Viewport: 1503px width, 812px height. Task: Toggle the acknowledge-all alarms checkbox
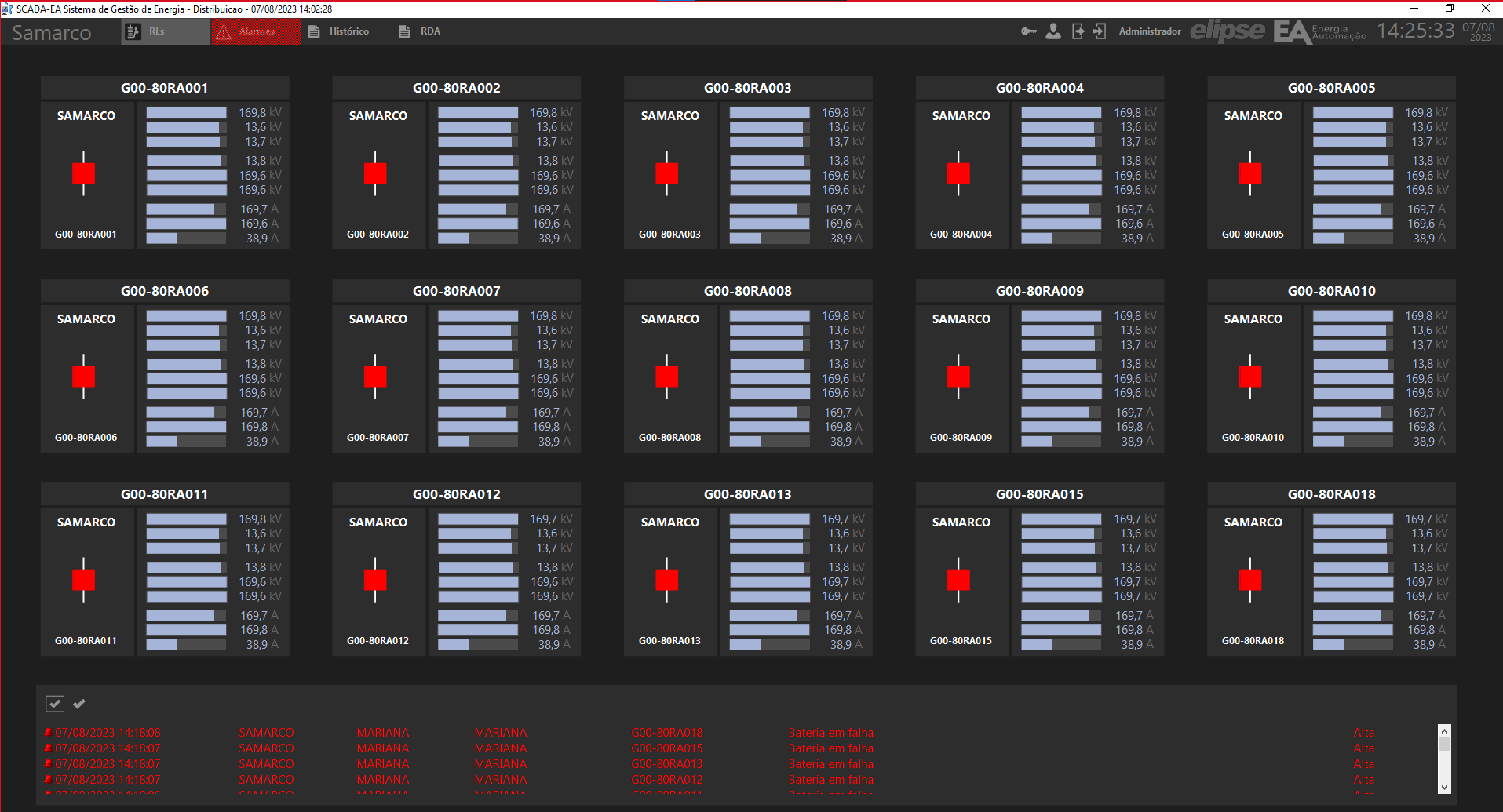click(x=55, y=704)
